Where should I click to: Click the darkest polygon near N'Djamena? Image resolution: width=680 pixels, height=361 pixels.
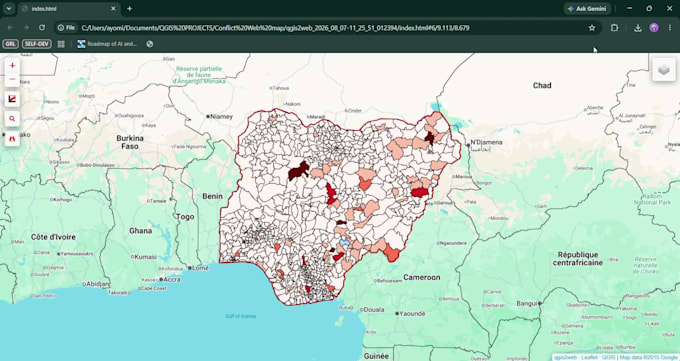pos(429,138)
